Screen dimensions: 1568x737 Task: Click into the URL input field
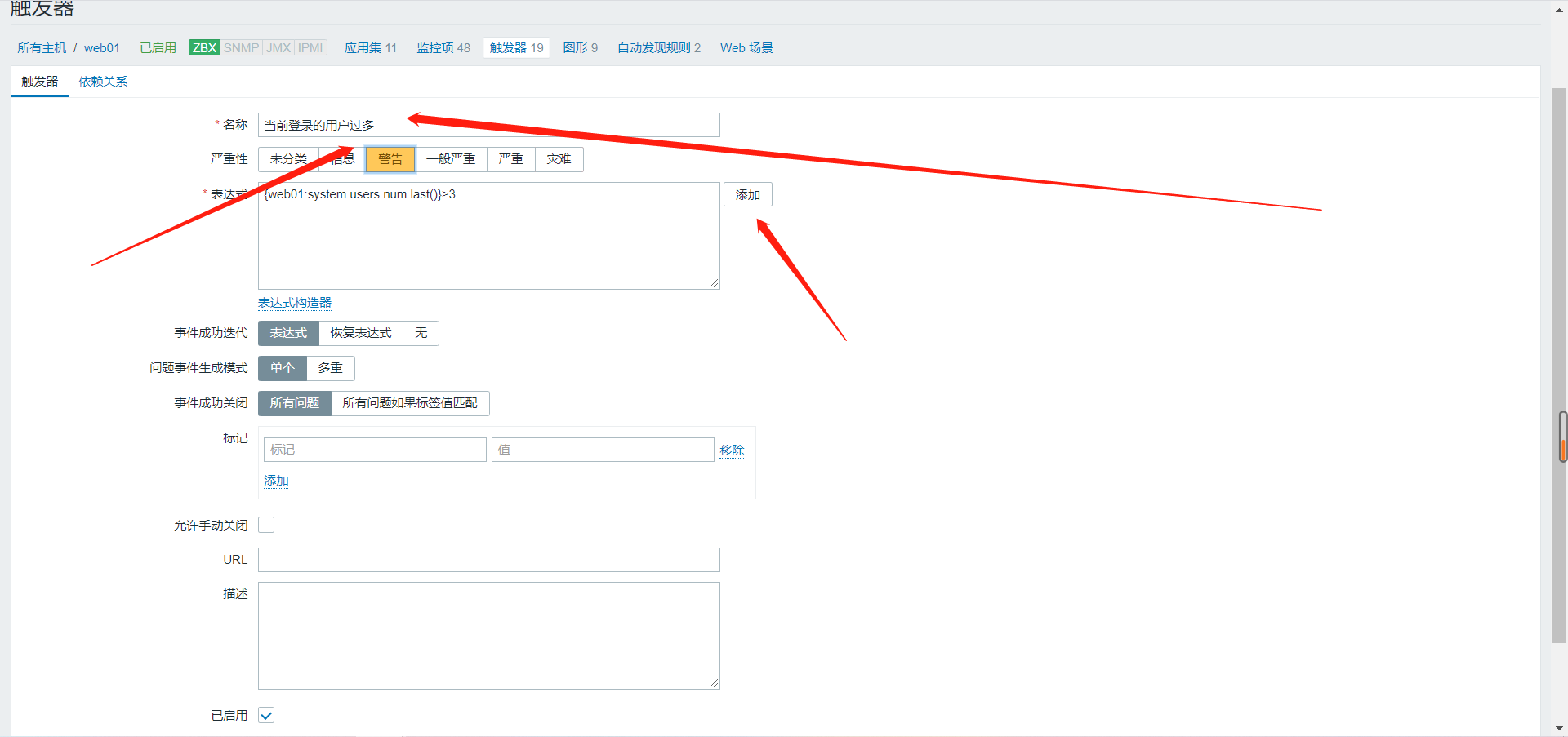(x=488, y=560)
